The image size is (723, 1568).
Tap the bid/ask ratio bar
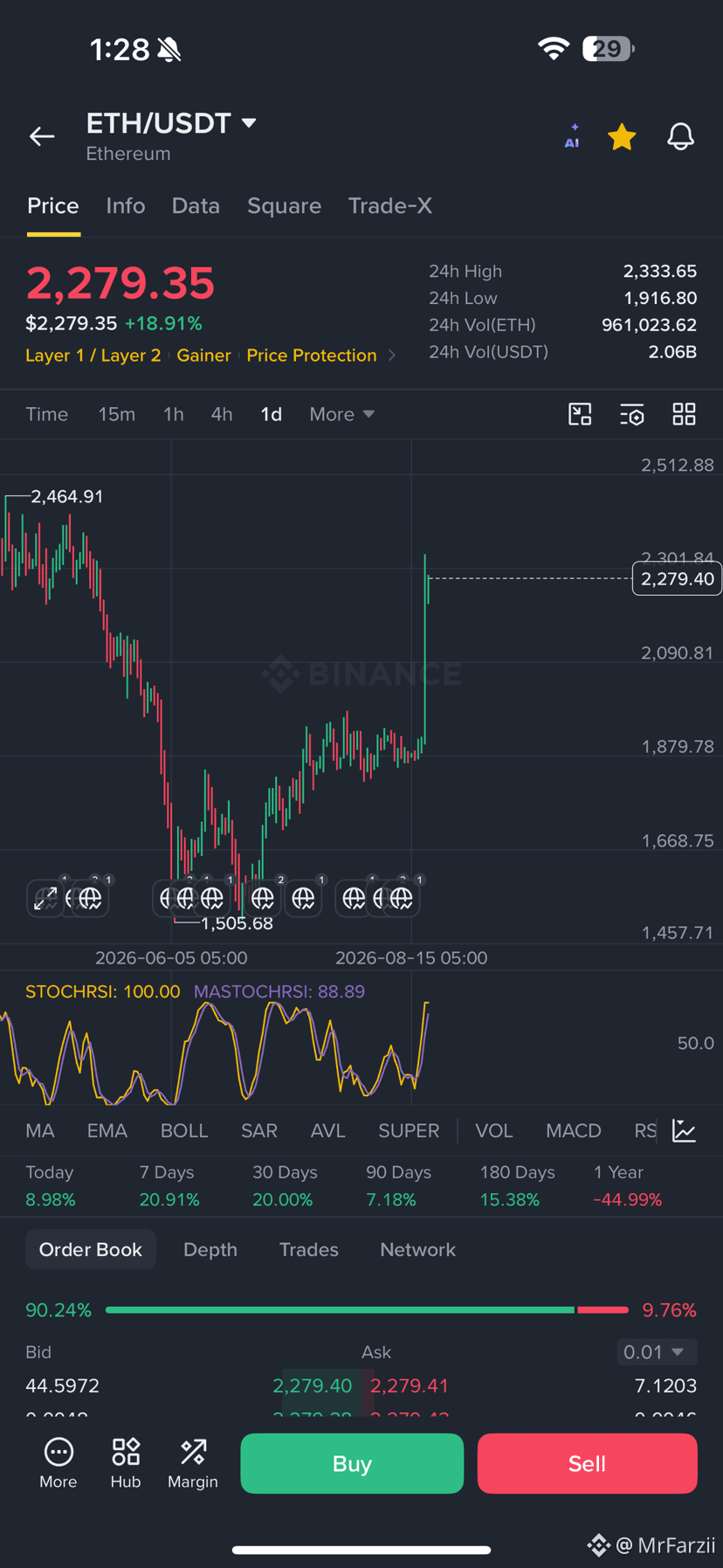(367, 1309)
